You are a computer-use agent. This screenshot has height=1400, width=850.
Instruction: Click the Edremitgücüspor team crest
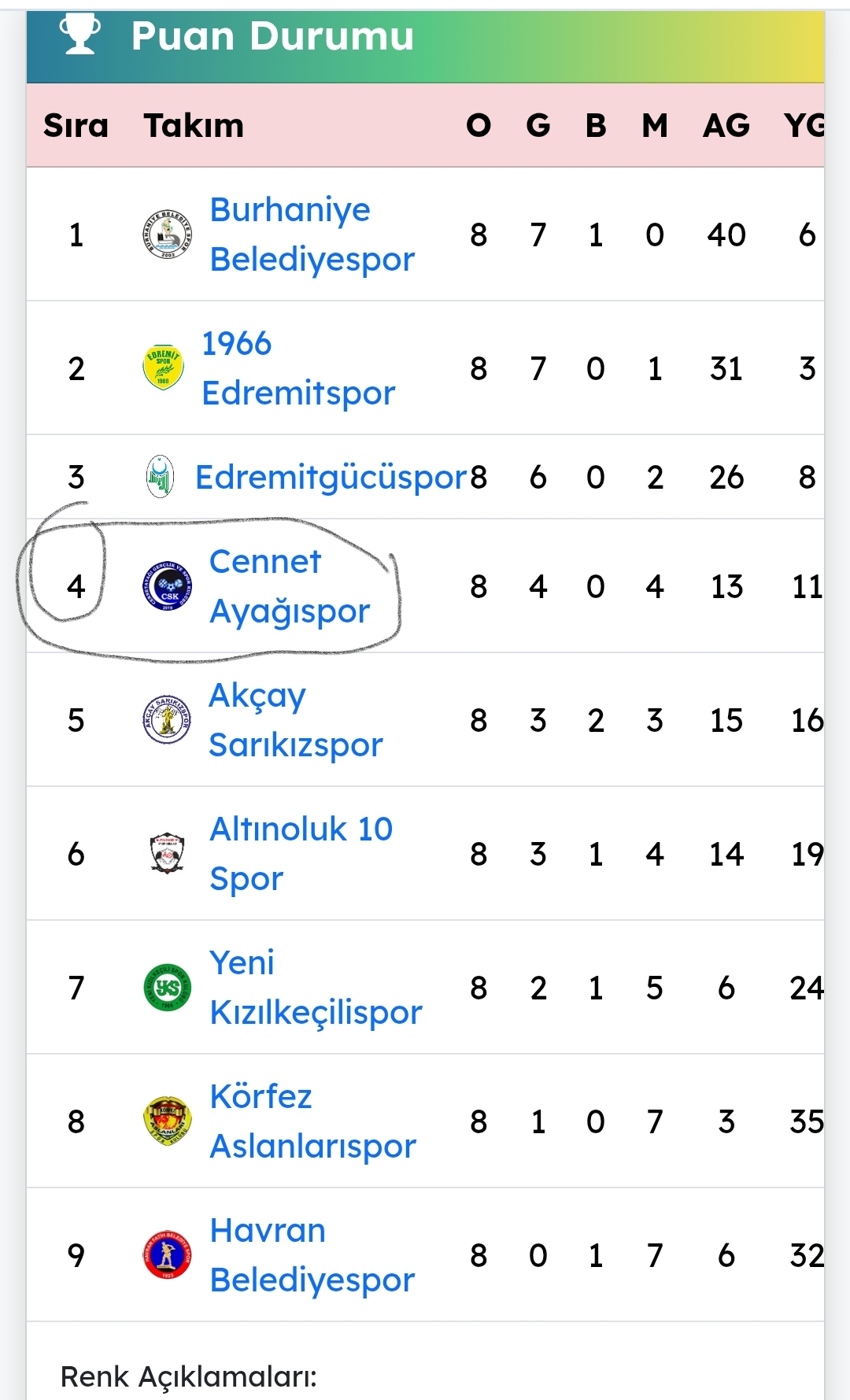tap(160, 477)
